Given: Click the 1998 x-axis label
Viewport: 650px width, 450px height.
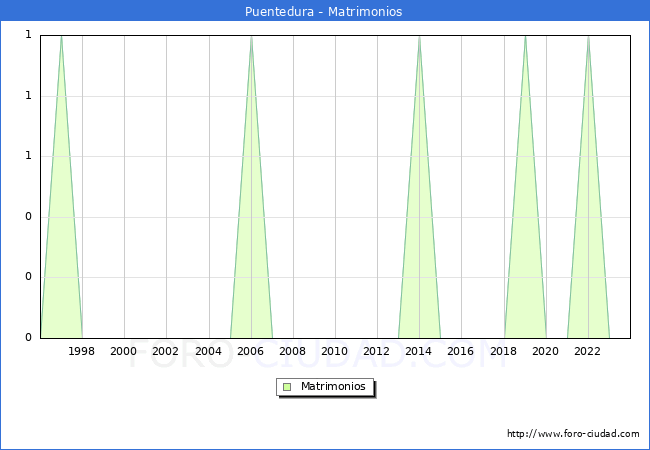Looking at the screenshot, I should pyautogui.click(x=82, y=351).
